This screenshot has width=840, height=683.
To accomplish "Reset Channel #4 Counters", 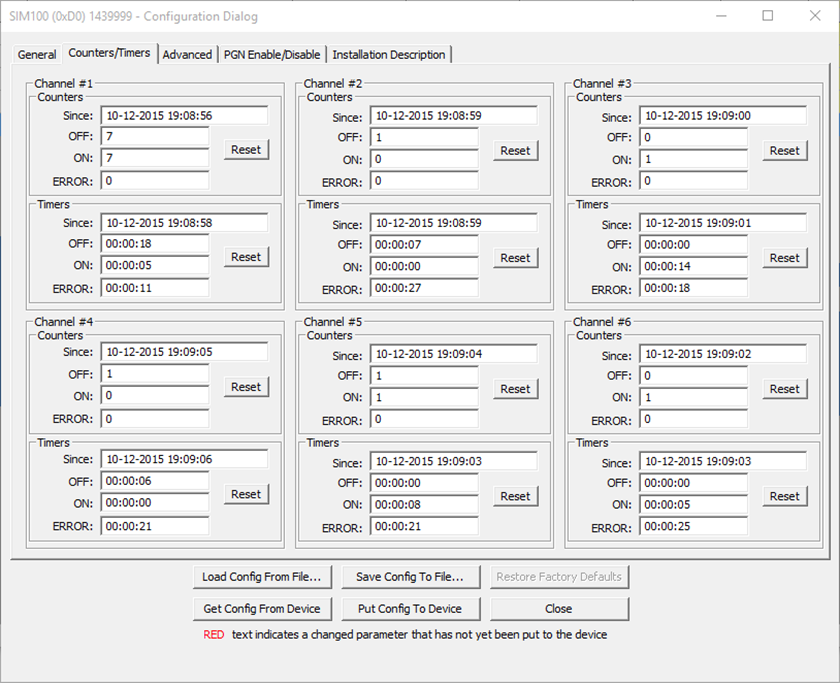I will tap(246, 387).
